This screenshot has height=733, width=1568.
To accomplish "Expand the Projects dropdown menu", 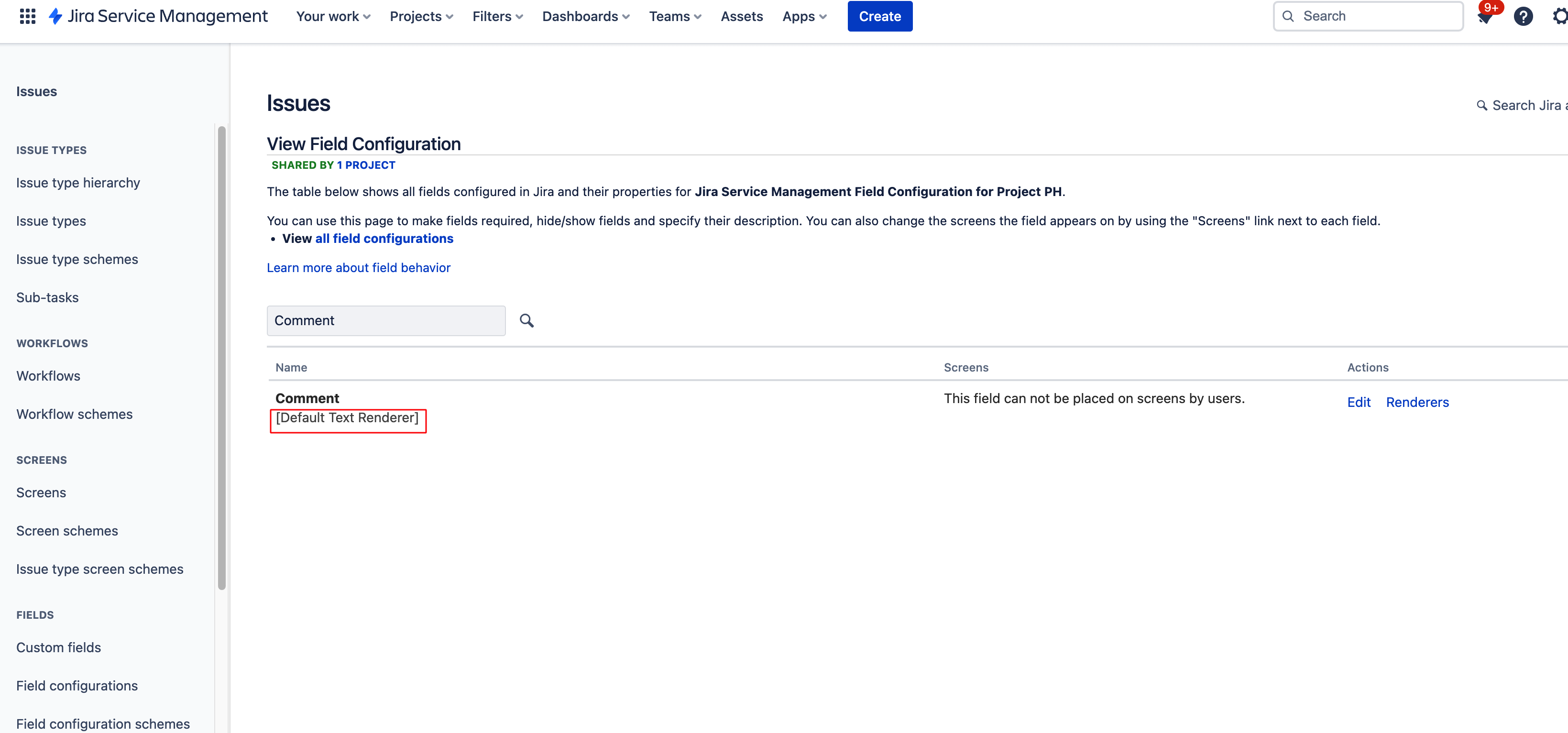I will tap(421, 16).
